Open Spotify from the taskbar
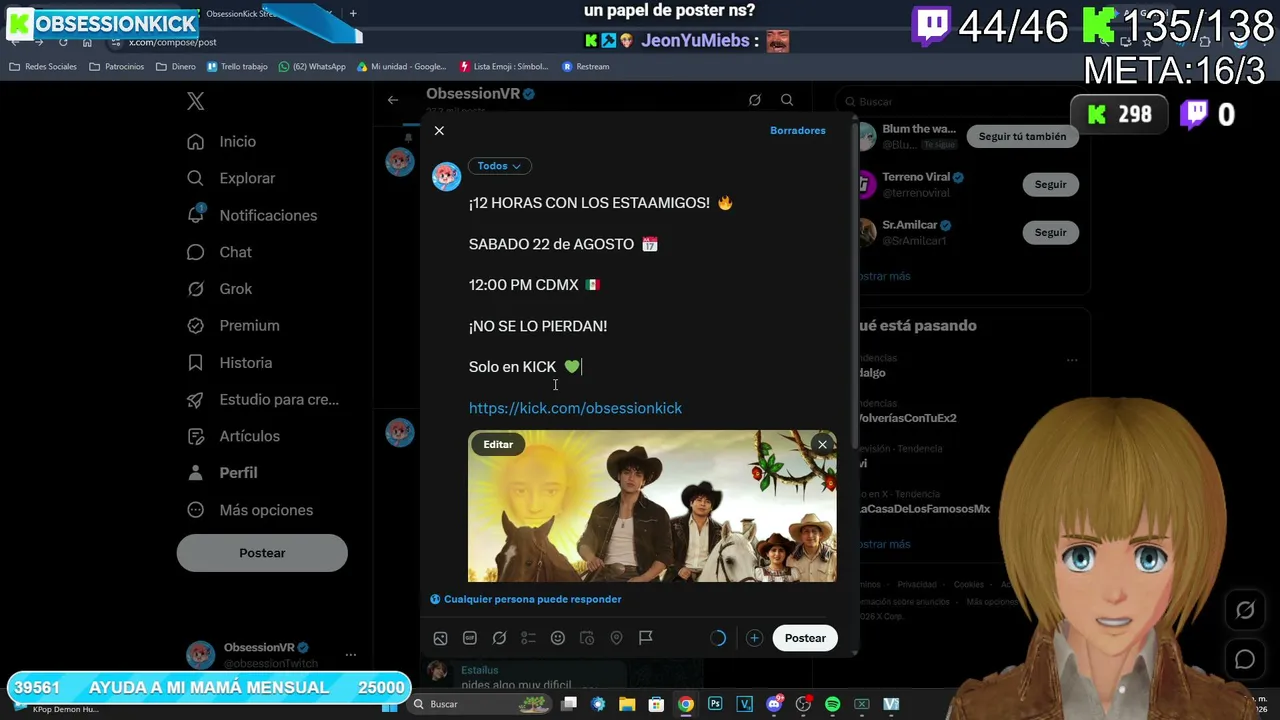1280x720 pixels. 832,704
